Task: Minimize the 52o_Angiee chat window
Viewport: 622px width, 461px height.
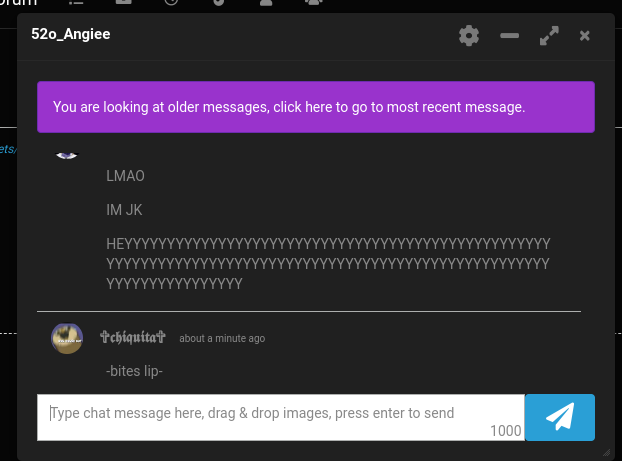Action: tap(509, 36)
